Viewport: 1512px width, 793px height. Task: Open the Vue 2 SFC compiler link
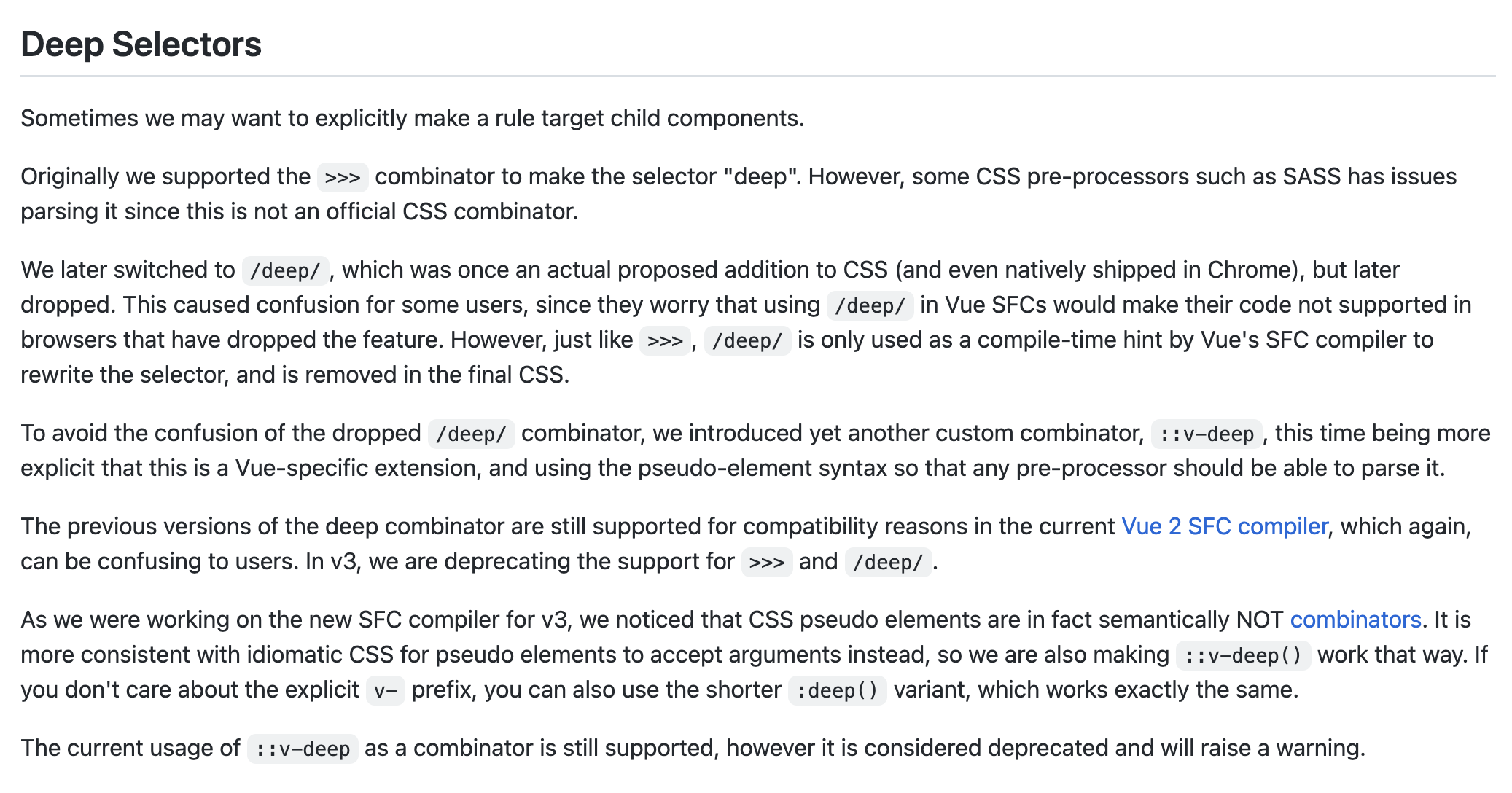point(1224,526)
